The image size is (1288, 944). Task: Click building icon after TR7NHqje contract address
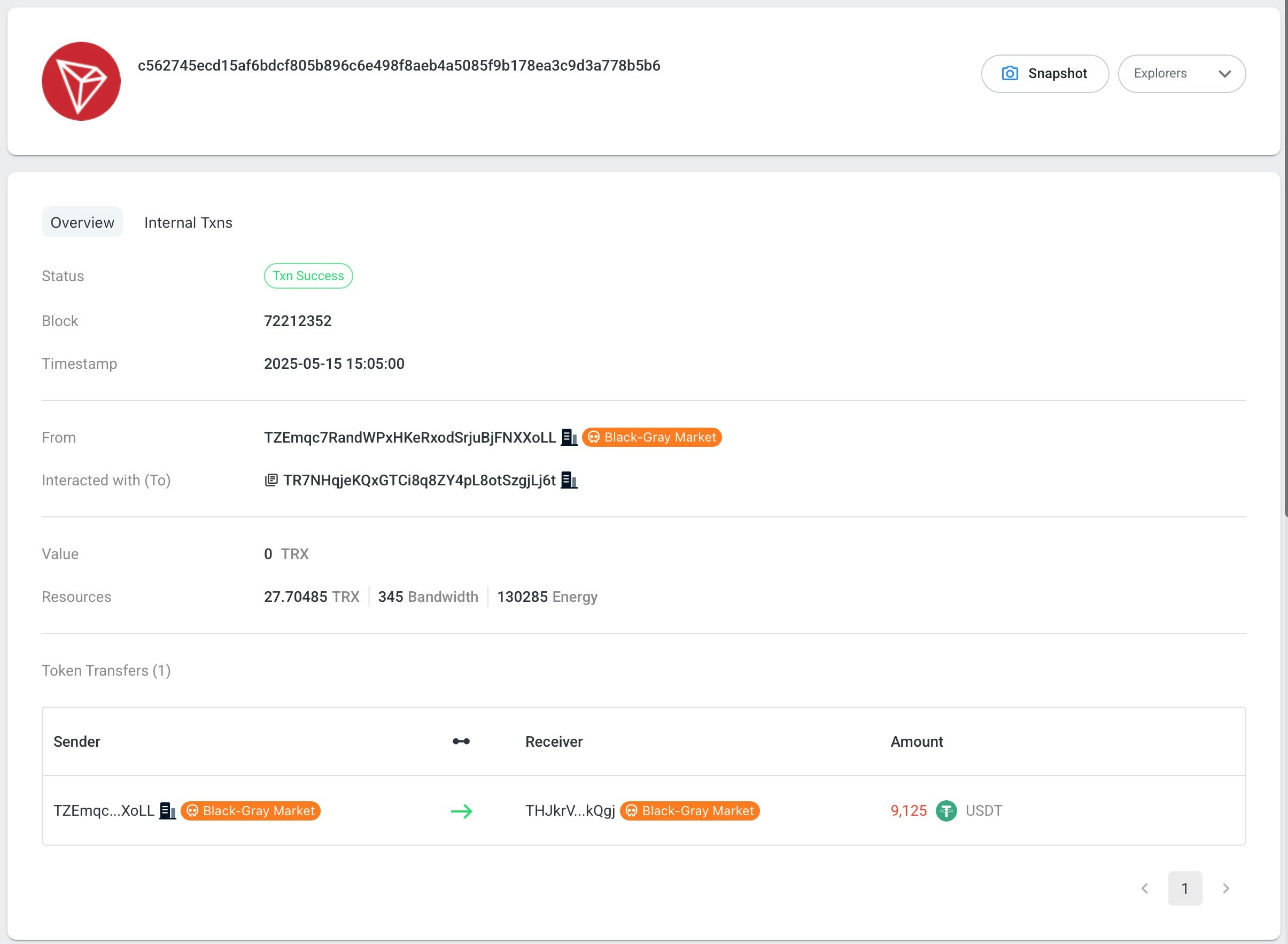tap(568, 480)
